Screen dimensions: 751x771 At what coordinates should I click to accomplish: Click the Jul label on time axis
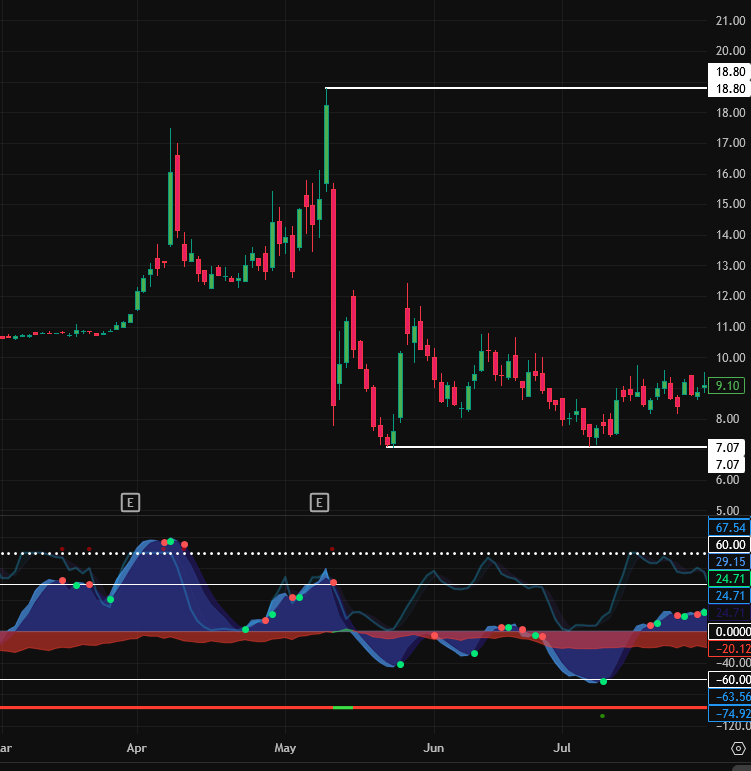click(x=562, y=748)
